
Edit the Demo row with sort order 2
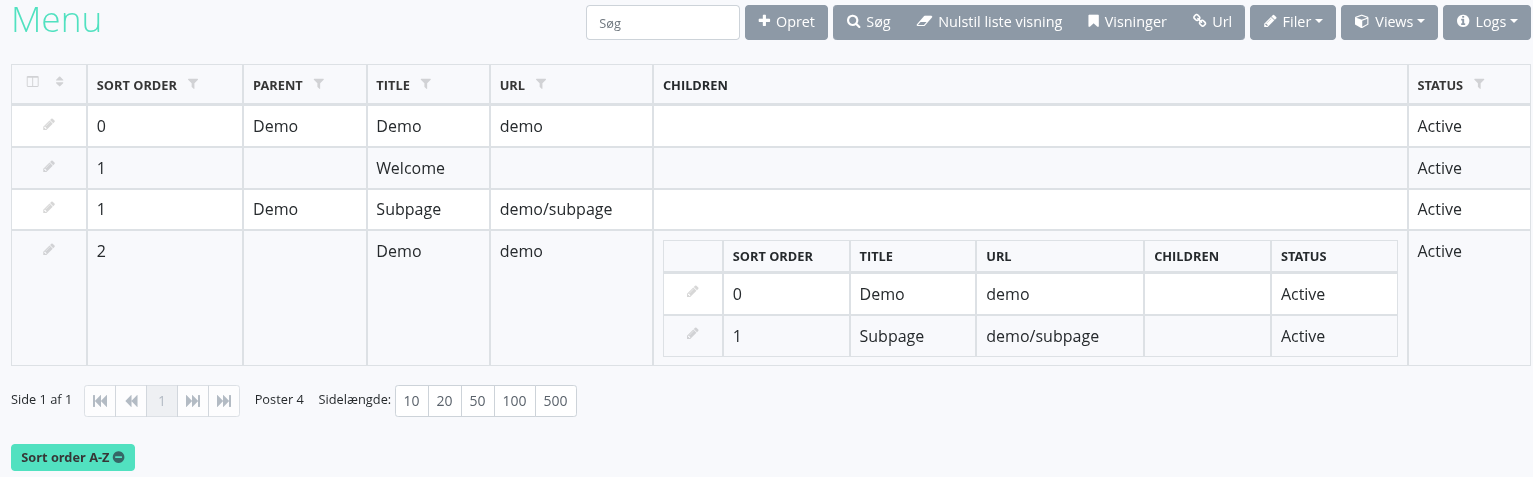point(49,249)
